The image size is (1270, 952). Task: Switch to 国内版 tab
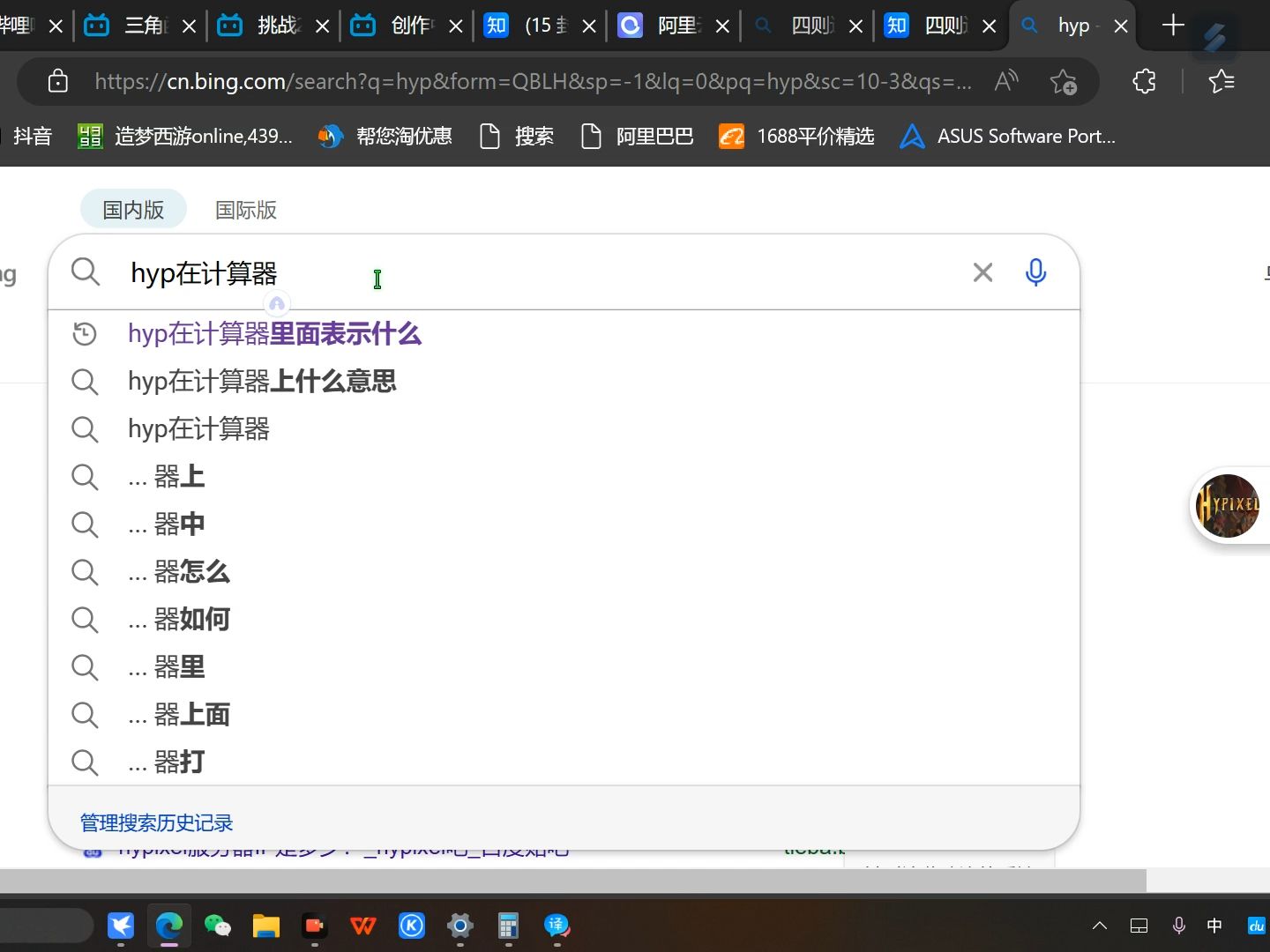133,210
